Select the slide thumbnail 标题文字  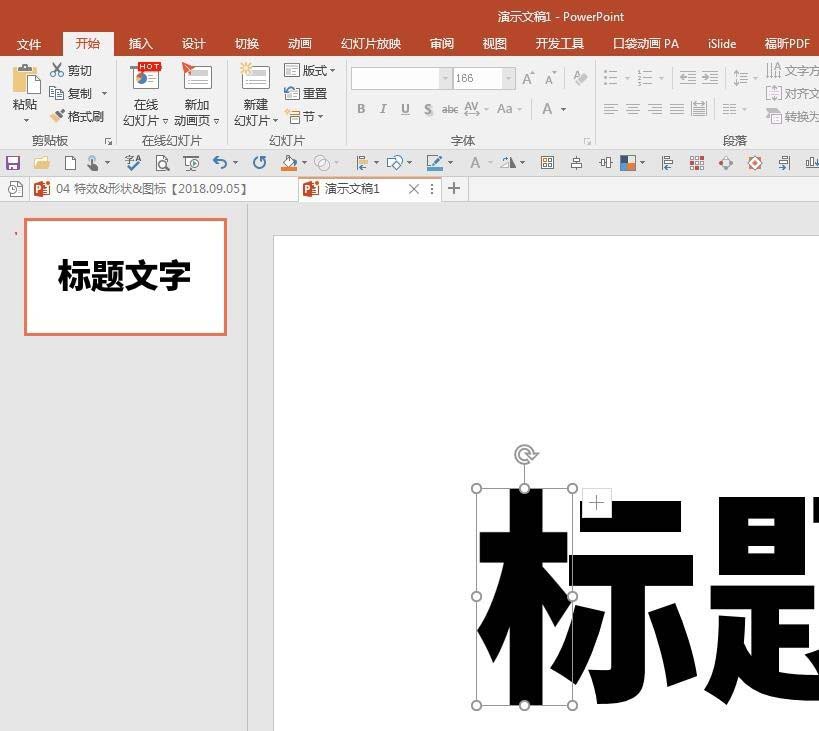coord(125,277)
